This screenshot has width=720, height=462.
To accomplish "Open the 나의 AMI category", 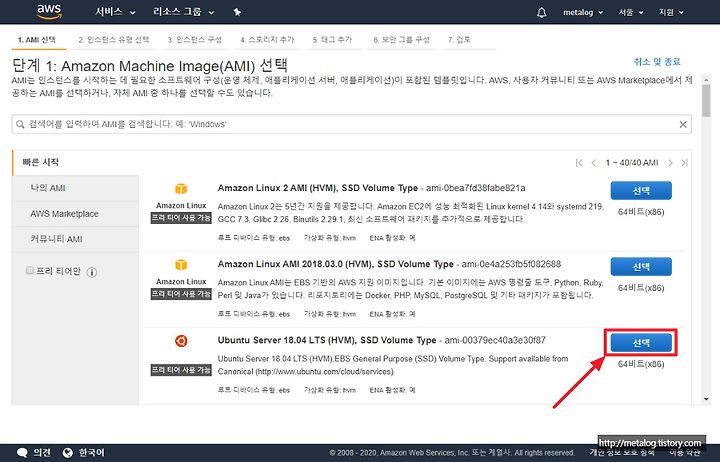I will [75, 188].
